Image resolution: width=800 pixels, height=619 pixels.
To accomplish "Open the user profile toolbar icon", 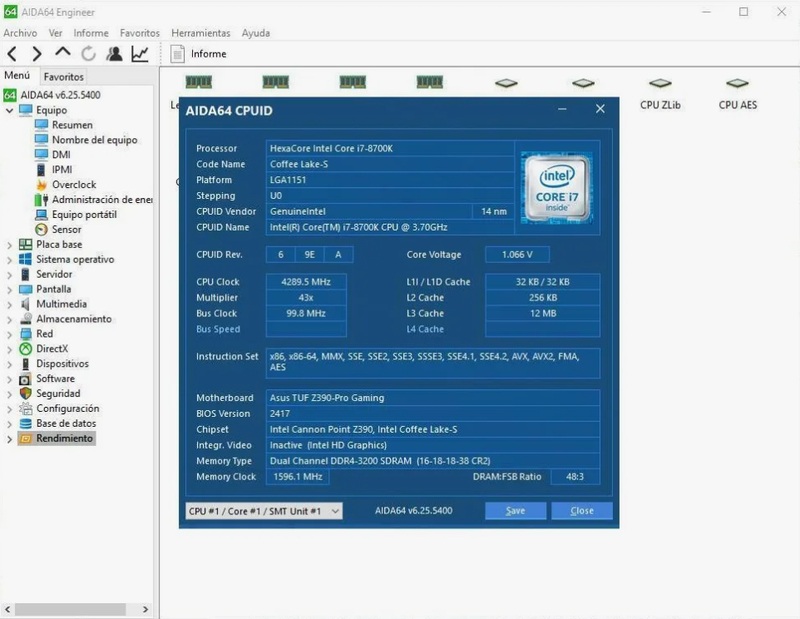I will point(114,54).
